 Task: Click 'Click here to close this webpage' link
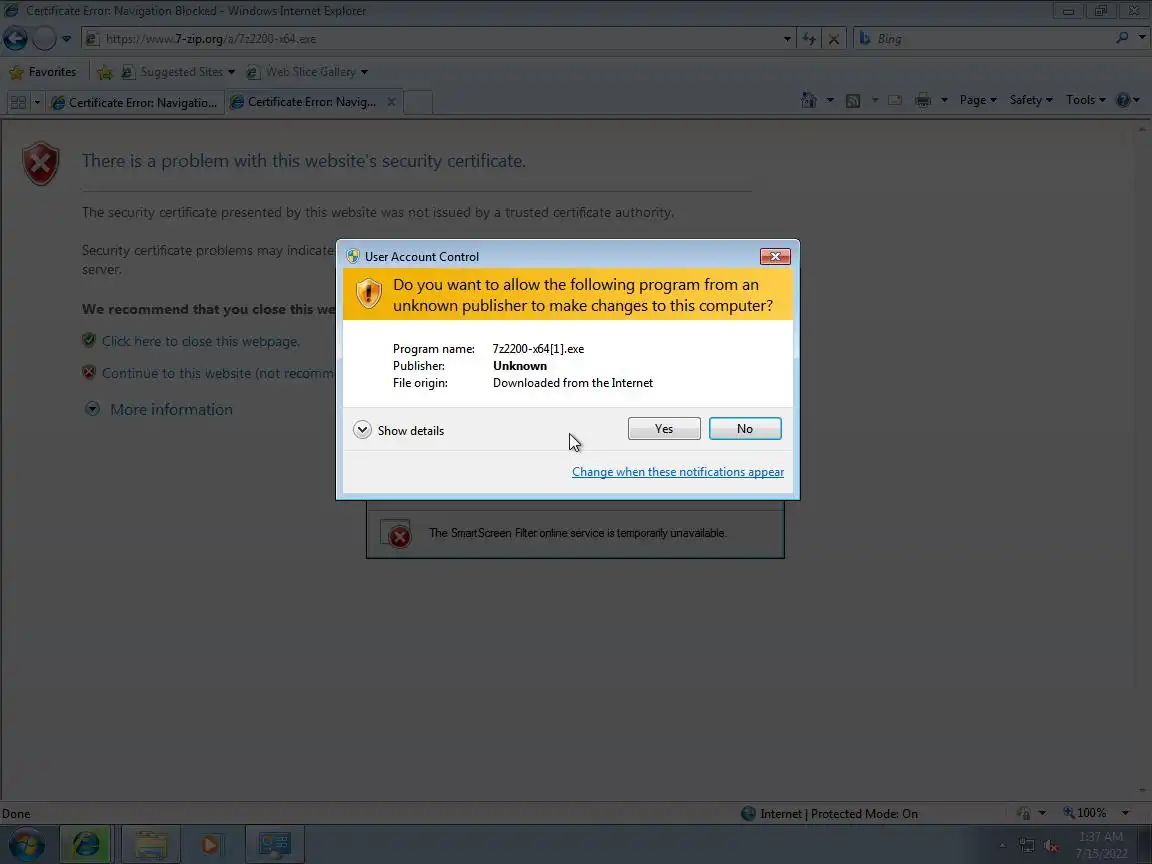pyautogui.click(x=201, y=341)
